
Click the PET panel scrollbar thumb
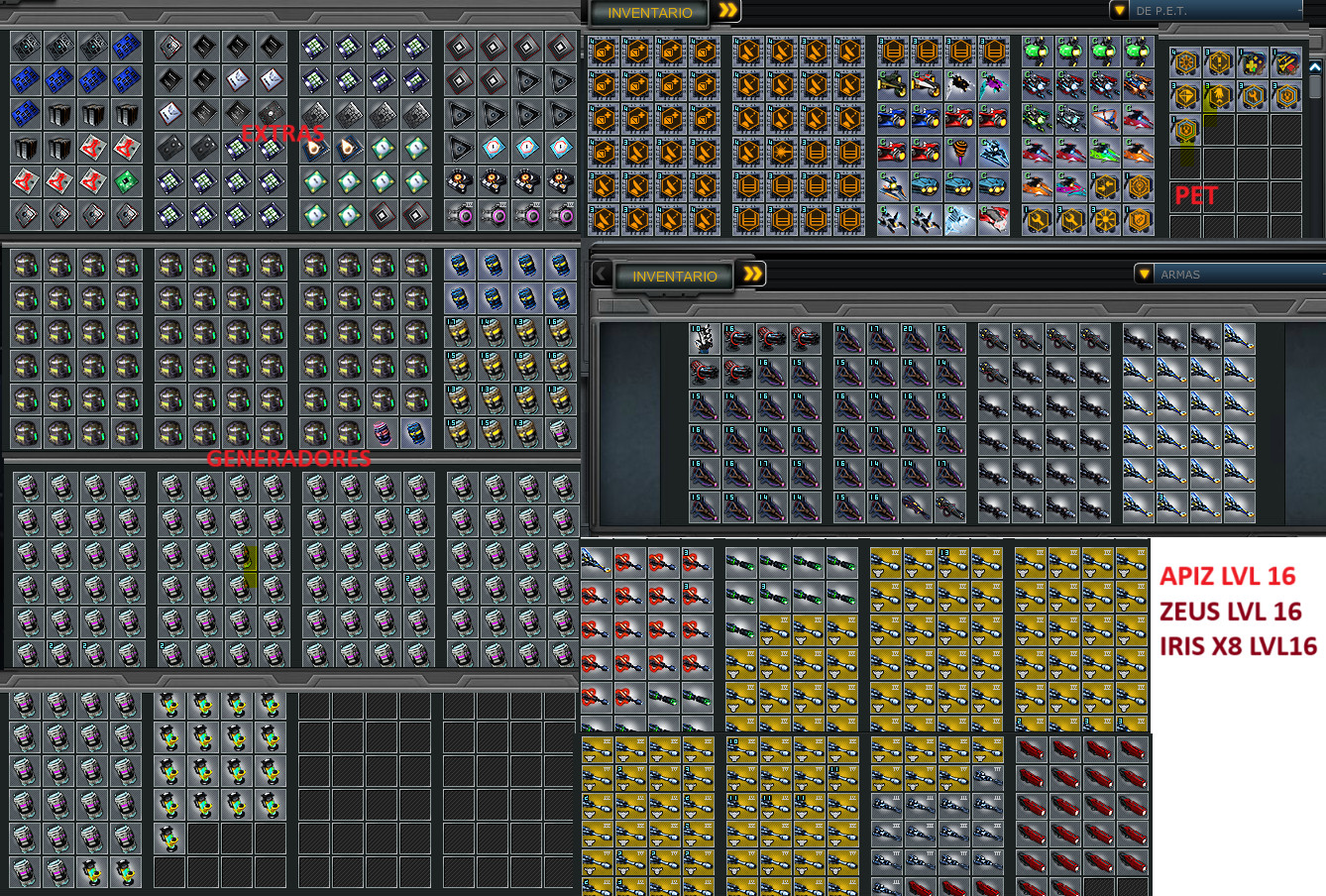[x=1315, y=87]
